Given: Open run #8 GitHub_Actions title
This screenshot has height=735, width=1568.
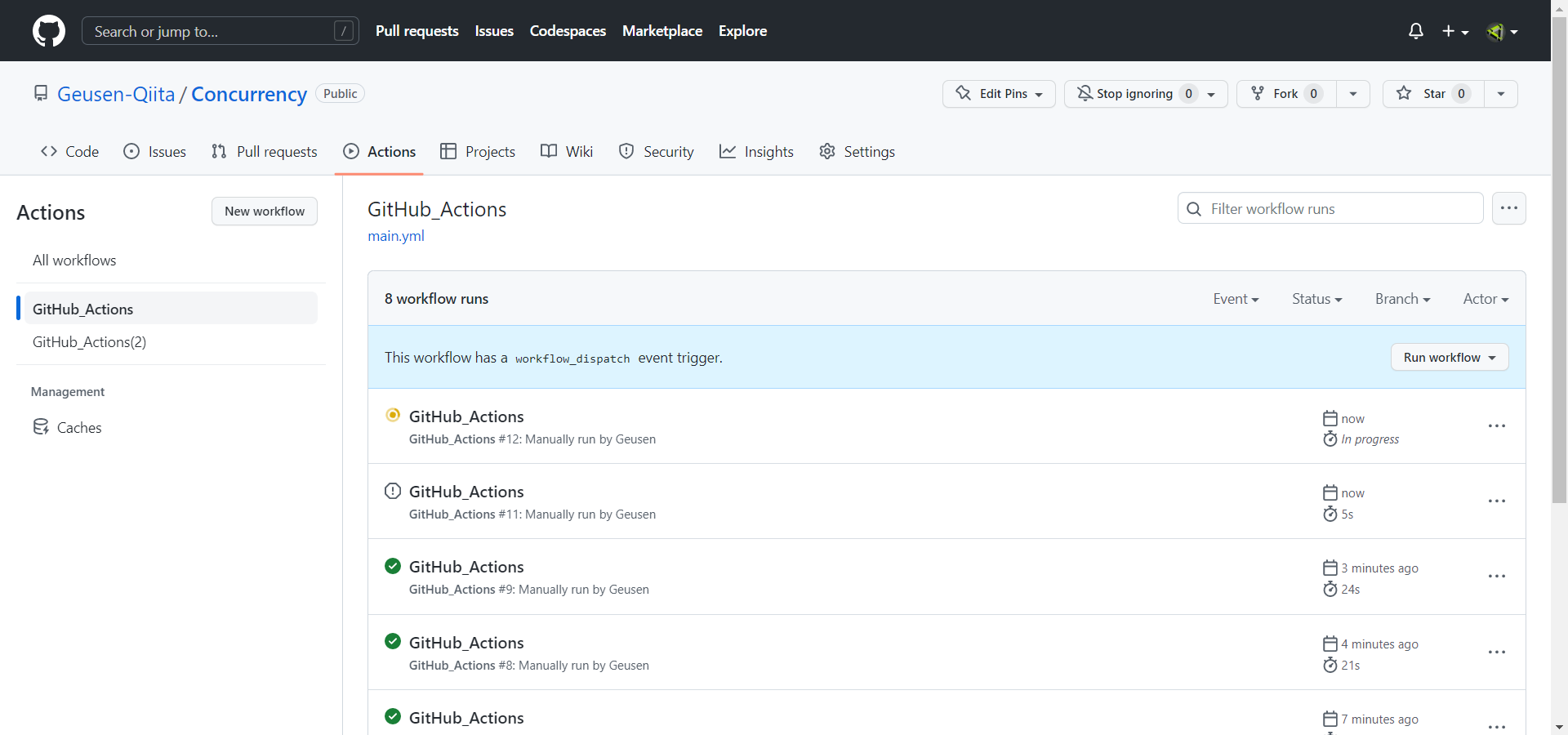Looking at the screenshot, I should [x=466, y=643].
